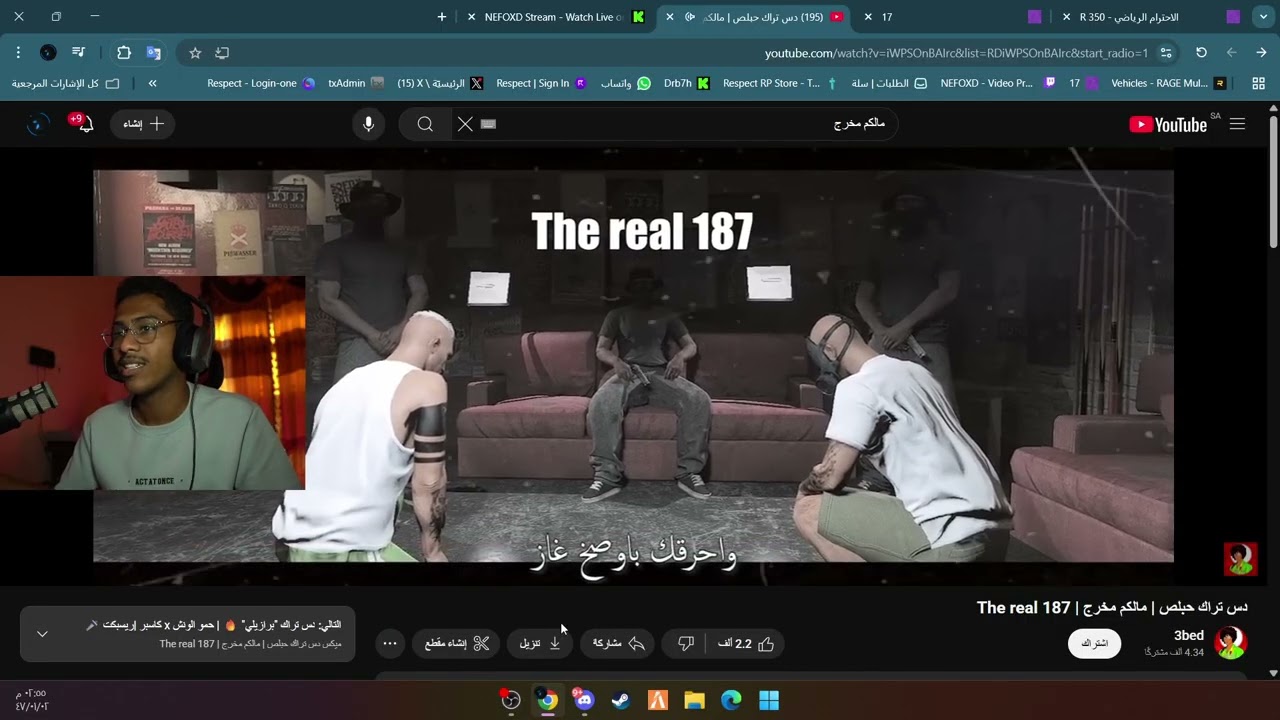
Task: Open the X الرئيسية bookmark
Action: pos(440,83)
